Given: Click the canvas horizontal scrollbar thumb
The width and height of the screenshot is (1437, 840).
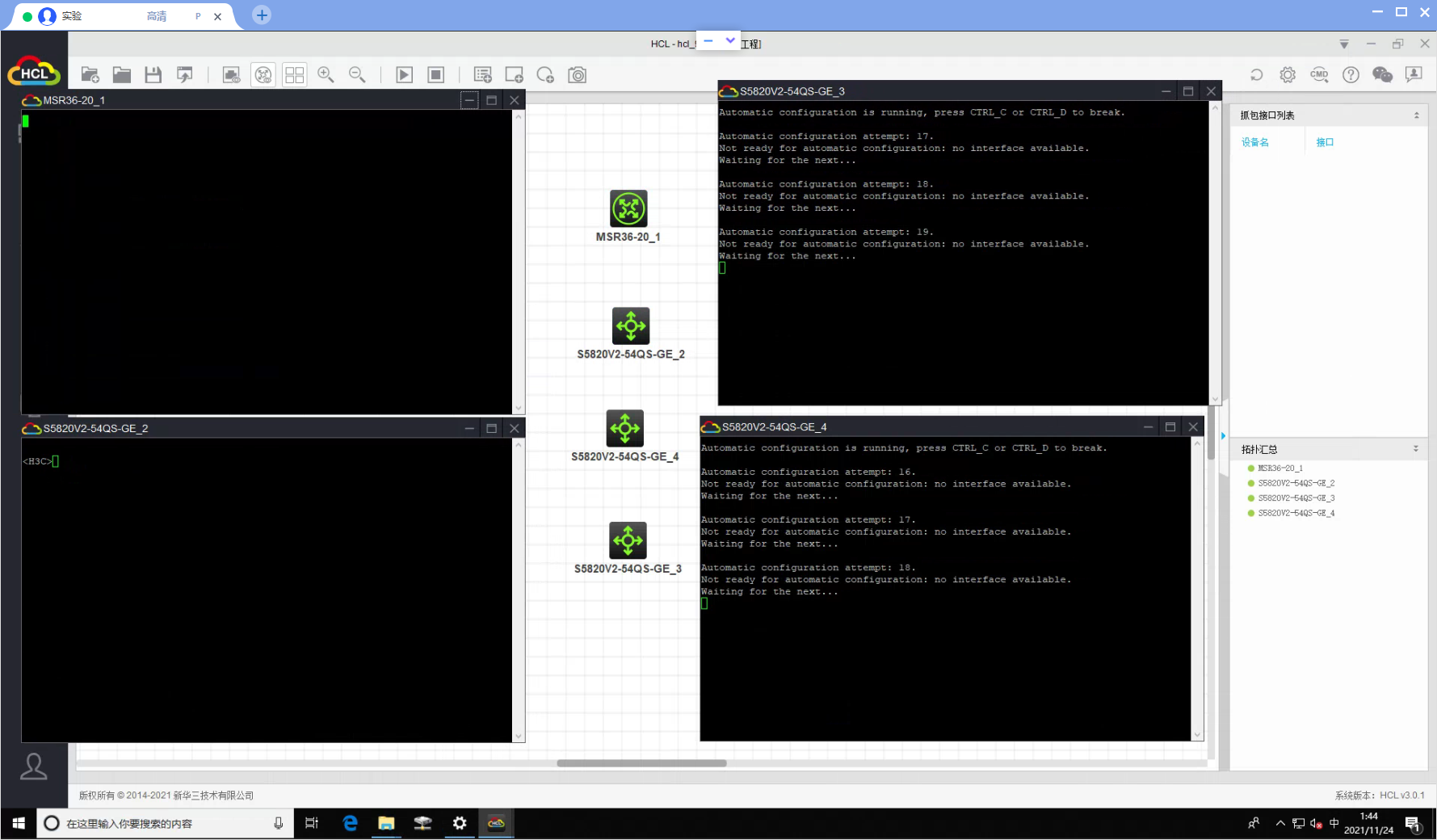Looking at the screenshot, I should click(x=641, y=763).
